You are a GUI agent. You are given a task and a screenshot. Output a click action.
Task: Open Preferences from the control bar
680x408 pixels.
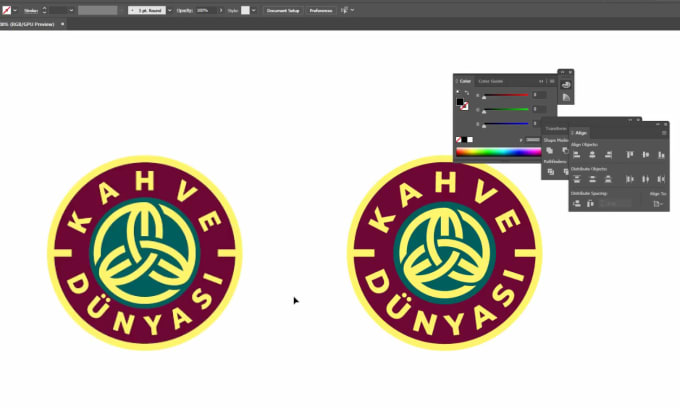coord(320,10)
